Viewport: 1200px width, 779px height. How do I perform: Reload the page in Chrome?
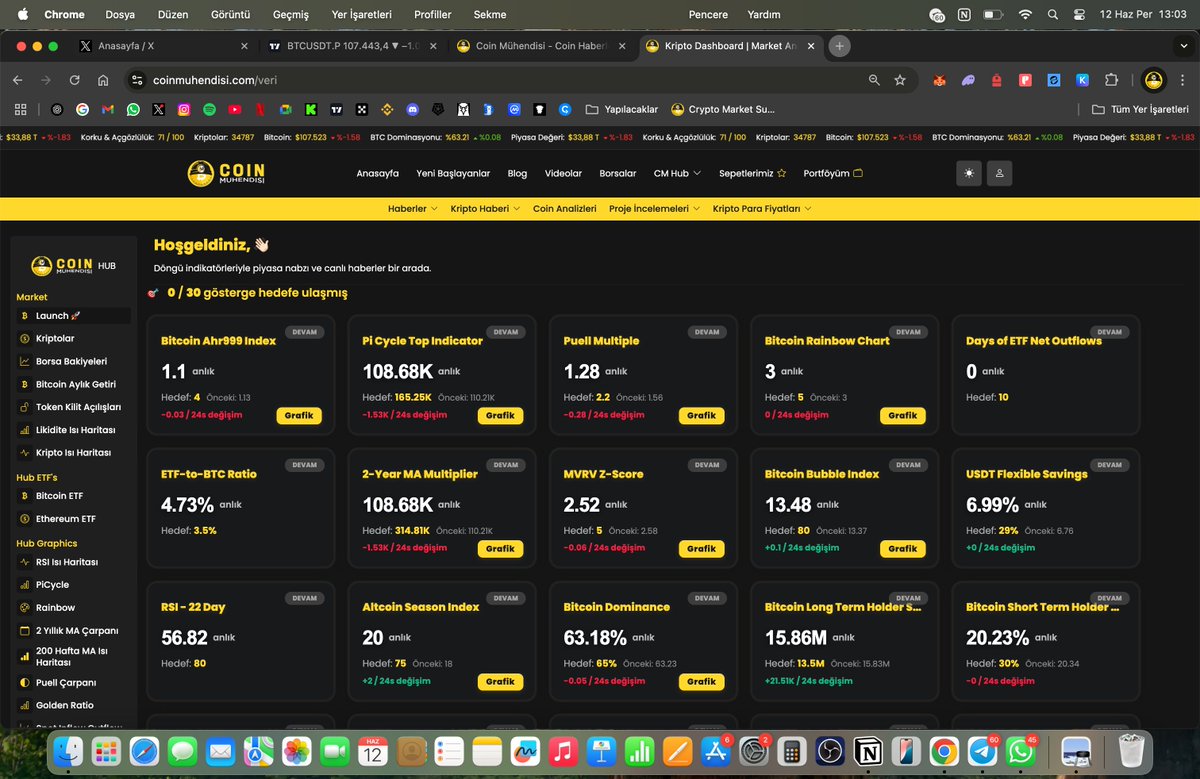click(x=74, y=80)
